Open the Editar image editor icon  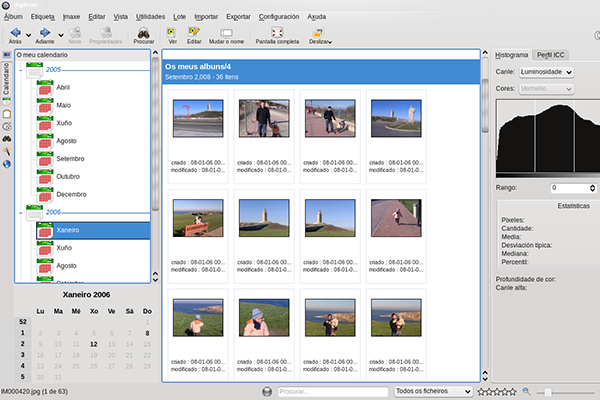click(194, 33)
